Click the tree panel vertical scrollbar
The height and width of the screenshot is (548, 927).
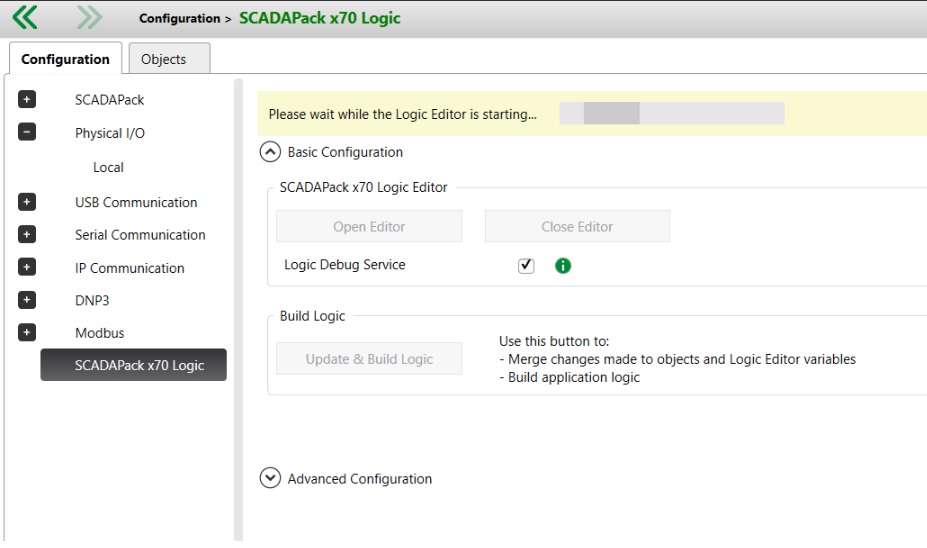point(238,309)
